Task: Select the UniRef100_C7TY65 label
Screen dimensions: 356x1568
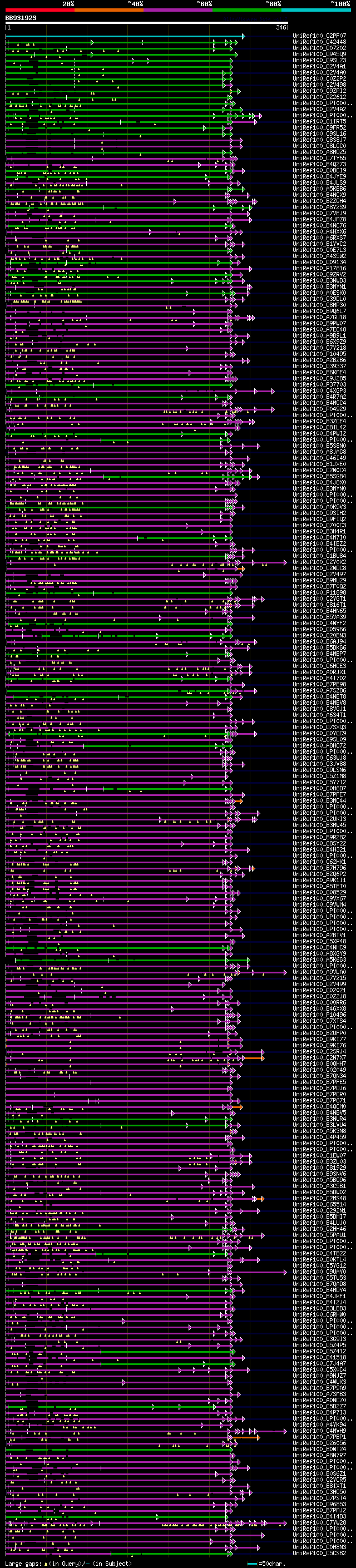Action: click(319, 159)
